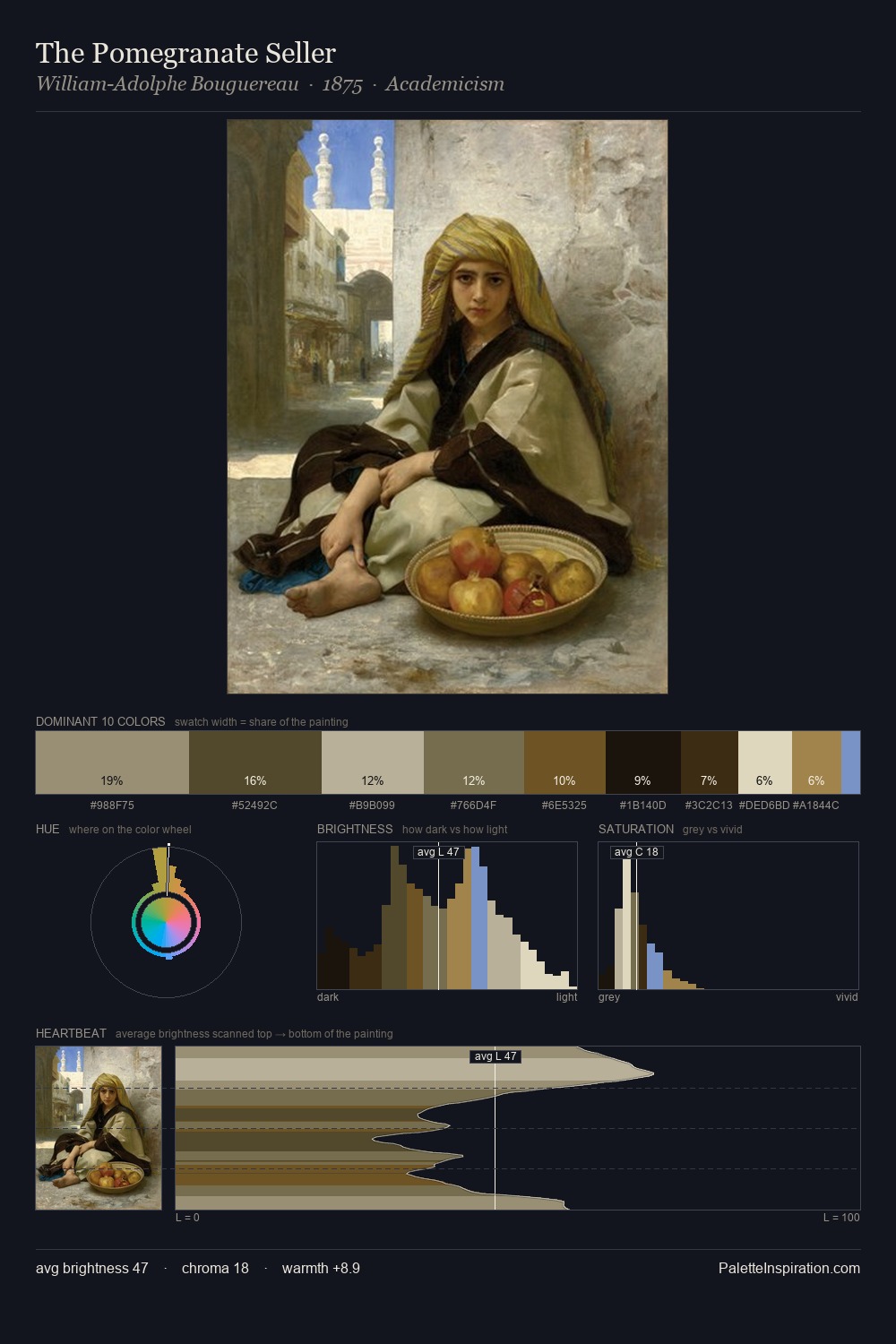Click 'avg L 47' marker in heartbeat chart

coord(495,1056)
